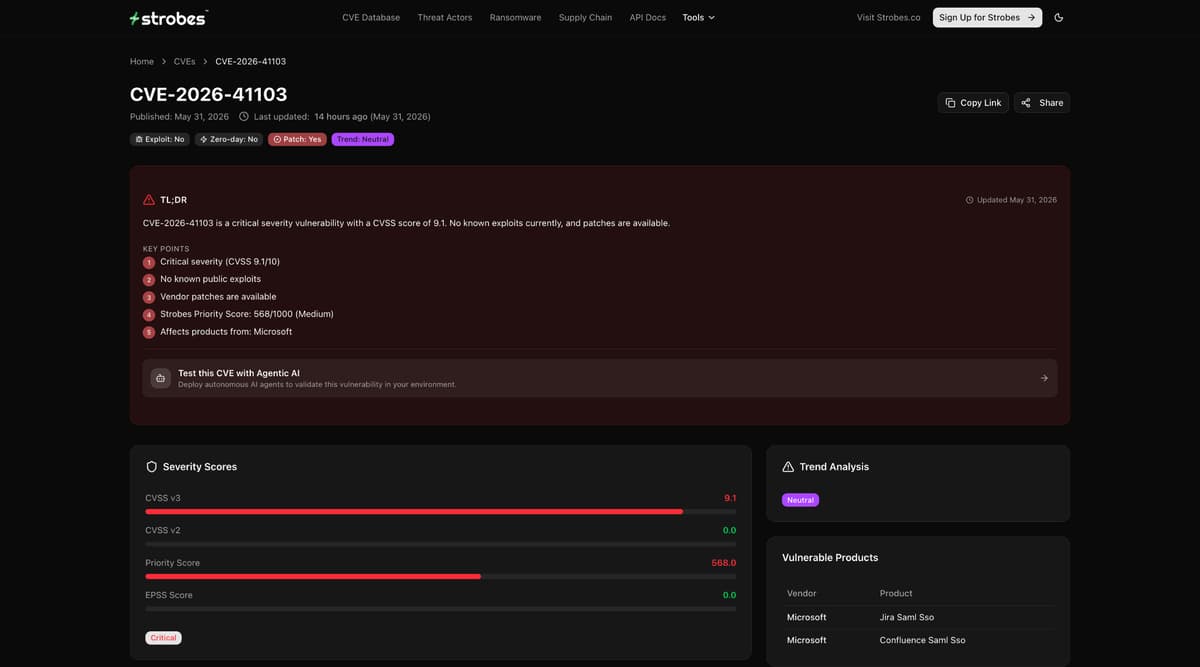Click the CVSS v2 score bar
This screenshot has height=667, width=1200.
[440, 544]
